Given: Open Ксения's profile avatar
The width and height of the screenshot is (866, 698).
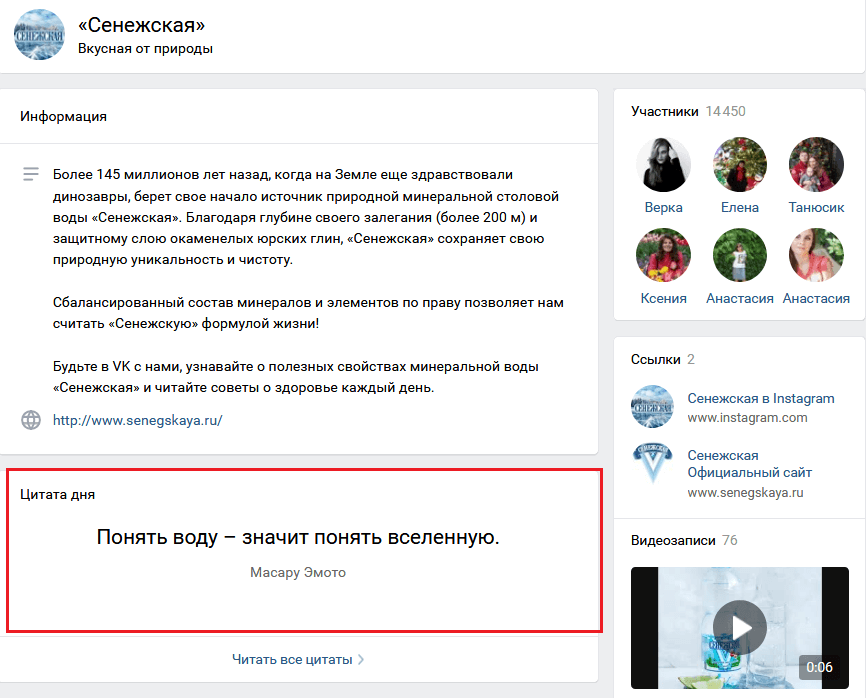Looking at the screenshot, I should (x=663, y=255).
